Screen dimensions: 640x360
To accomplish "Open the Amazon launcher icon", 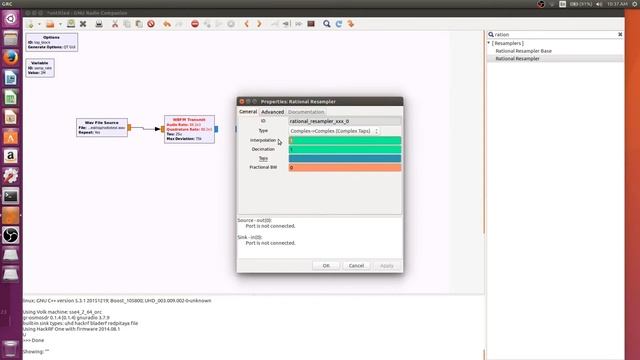I will (x=11, y=156).
